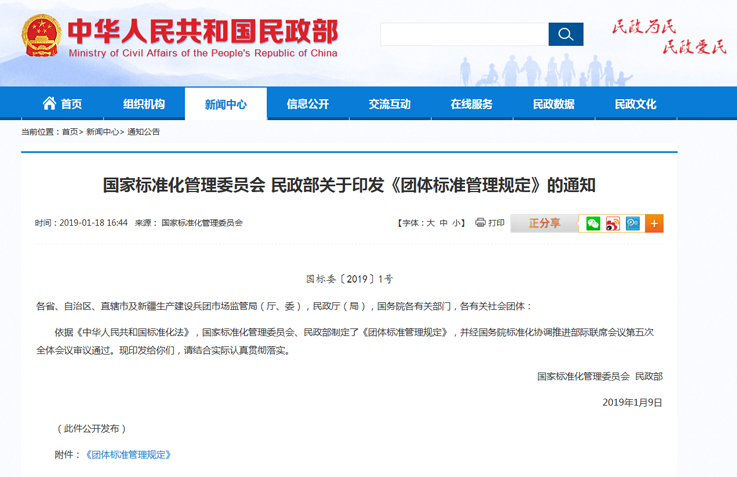
Task: Set font size to medium (中)
Action: tap(444, 223)
